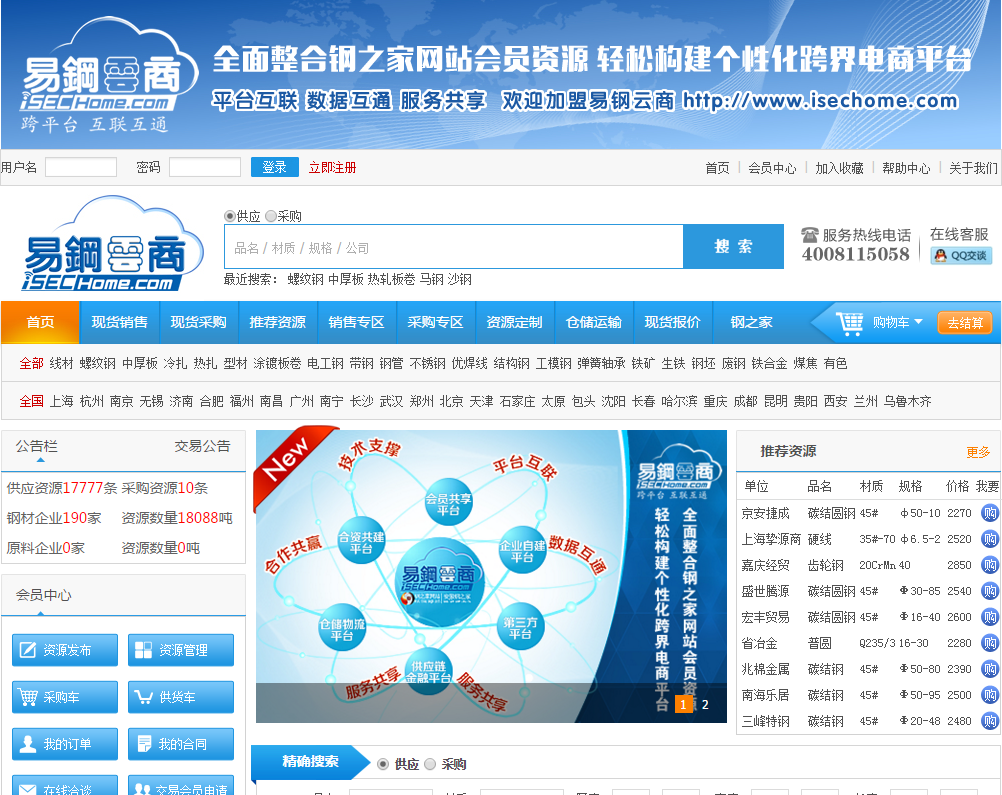Image resolution: width=1002 pixels, height=795 pixels.
Task: Open 仓储运输 navigation tab
Action: (594, 322)
